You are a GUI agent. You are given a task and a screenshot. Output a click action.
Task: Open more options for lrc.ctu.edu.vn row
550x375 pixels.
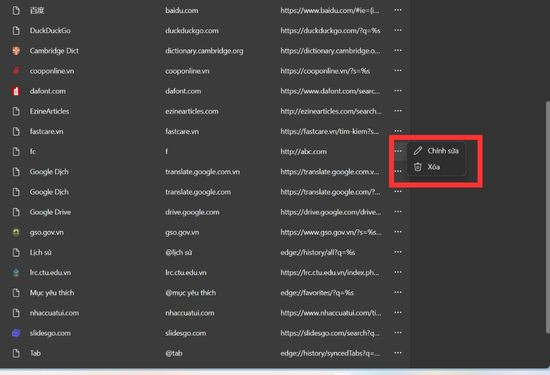click(398, 272)
